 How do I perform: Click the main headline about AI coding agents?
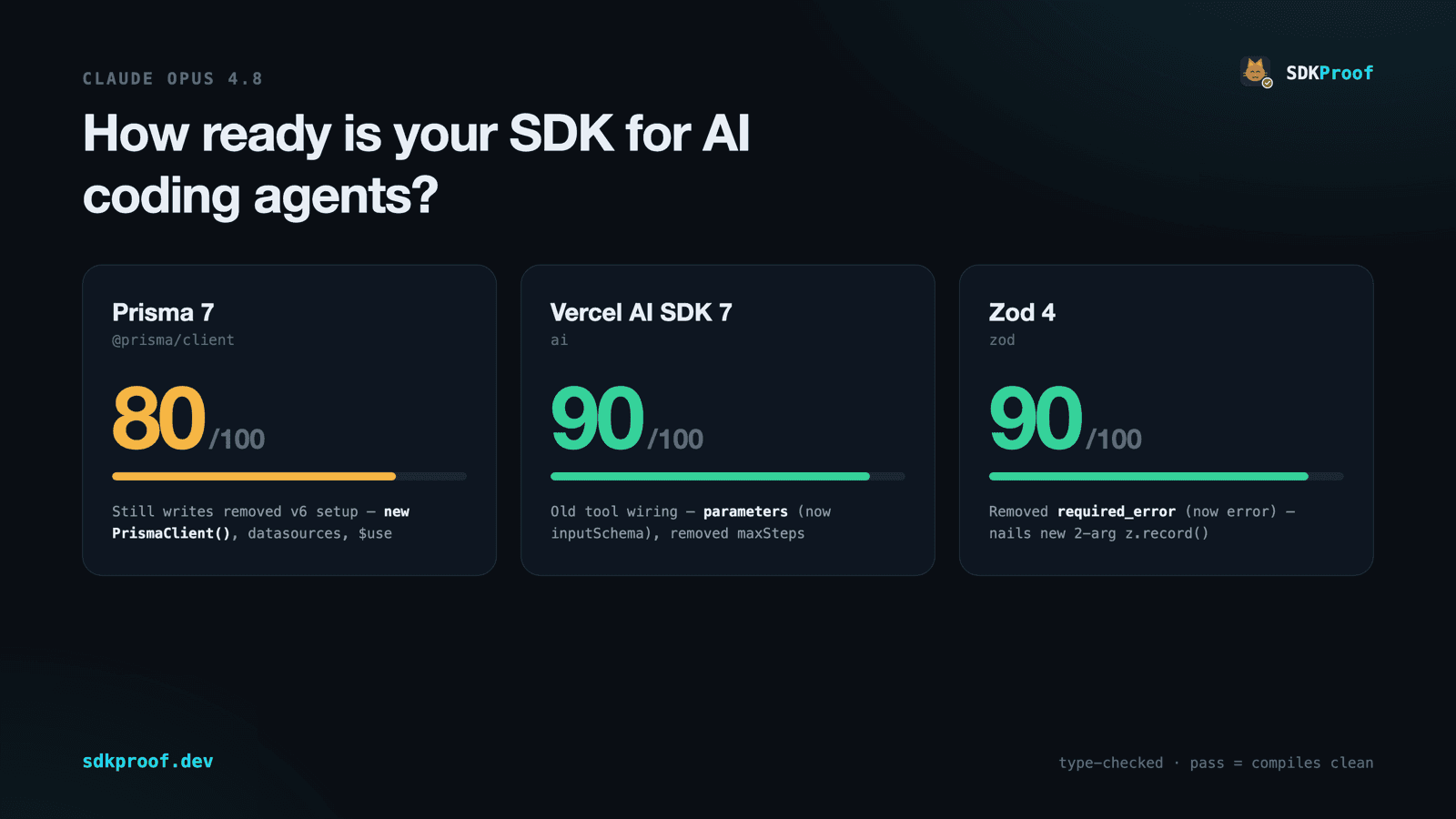click(417, 165)
